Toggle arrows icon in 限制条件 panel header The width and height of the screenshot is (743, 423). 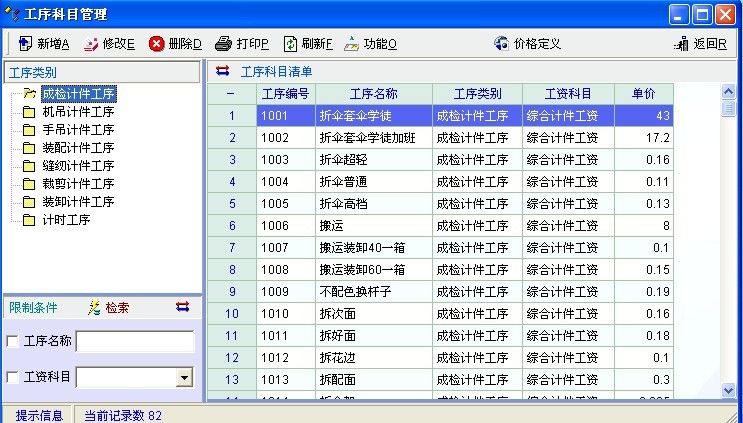point(182,307)
